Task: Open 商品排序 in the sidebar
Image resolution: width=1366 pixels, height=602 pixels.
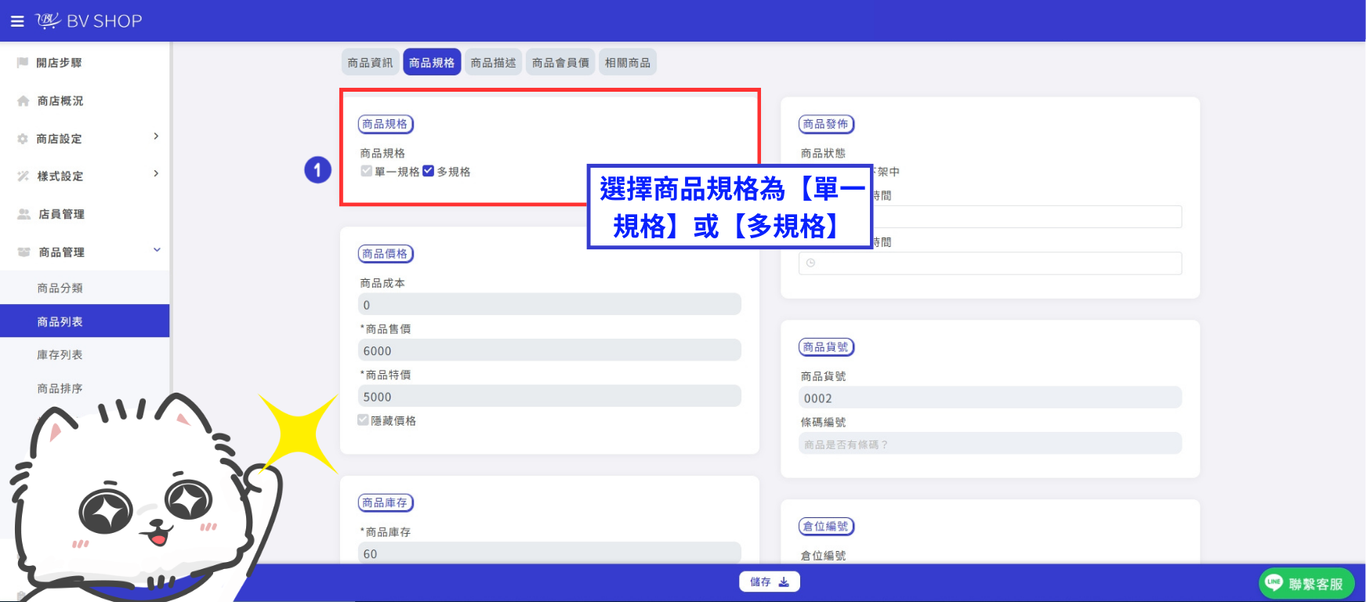Action: [60, 389]
